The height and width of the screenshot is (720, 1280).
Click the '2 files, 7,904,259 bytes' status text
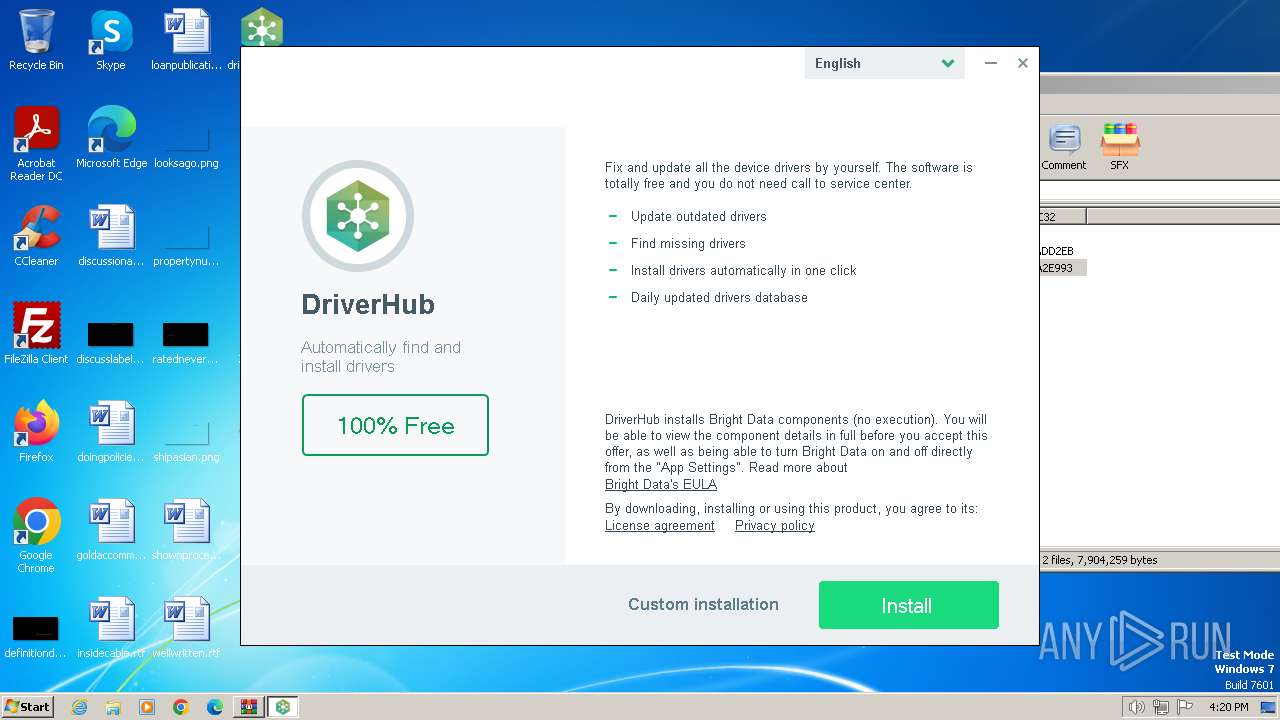(1100, 560)
